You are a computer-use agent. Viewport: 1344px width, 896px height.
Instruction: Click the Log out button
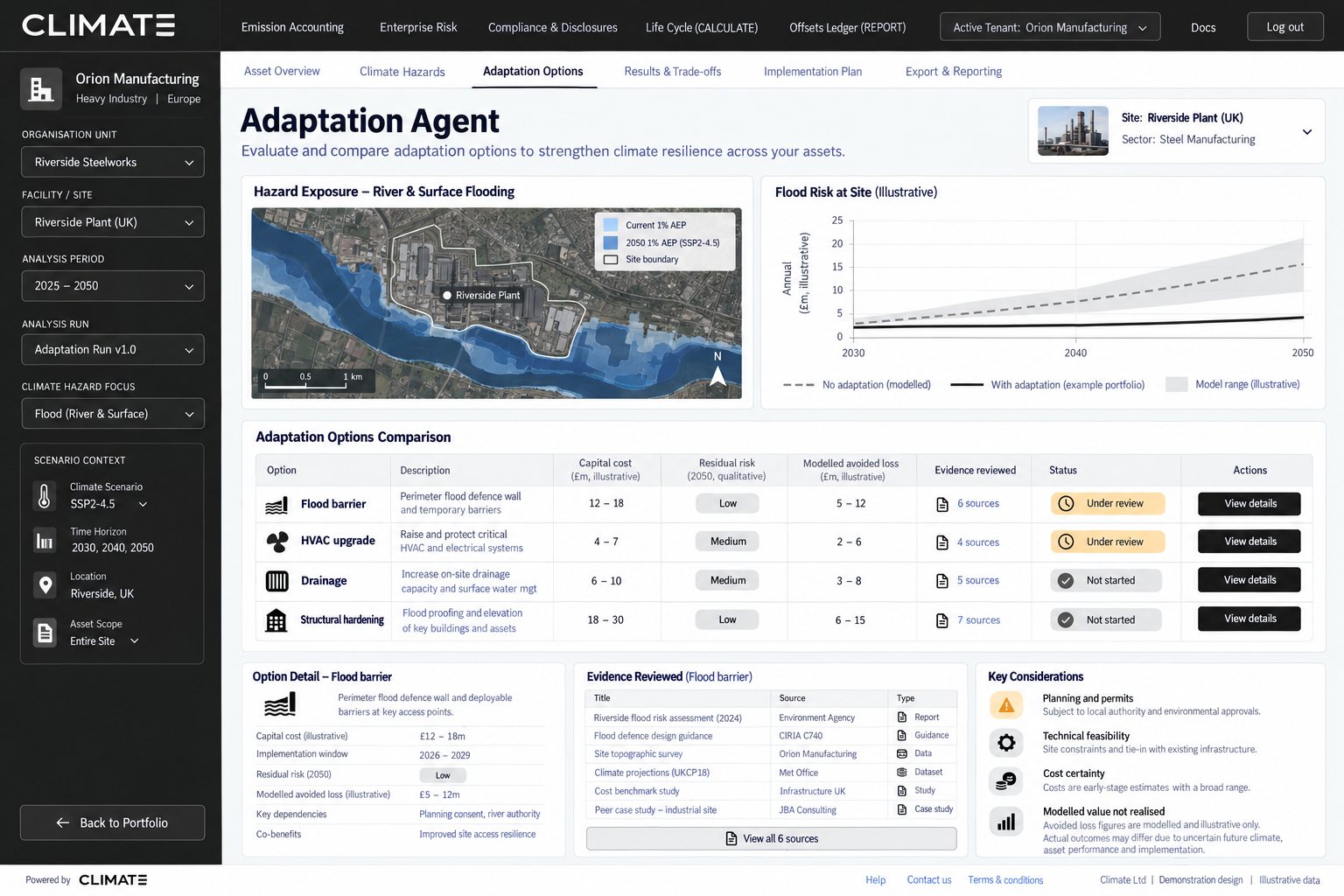tap(1284, 27)
